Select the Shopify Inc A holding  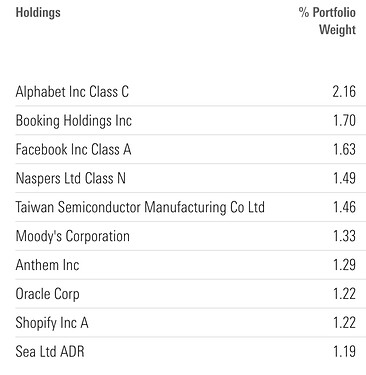click(x=52, y=323)
